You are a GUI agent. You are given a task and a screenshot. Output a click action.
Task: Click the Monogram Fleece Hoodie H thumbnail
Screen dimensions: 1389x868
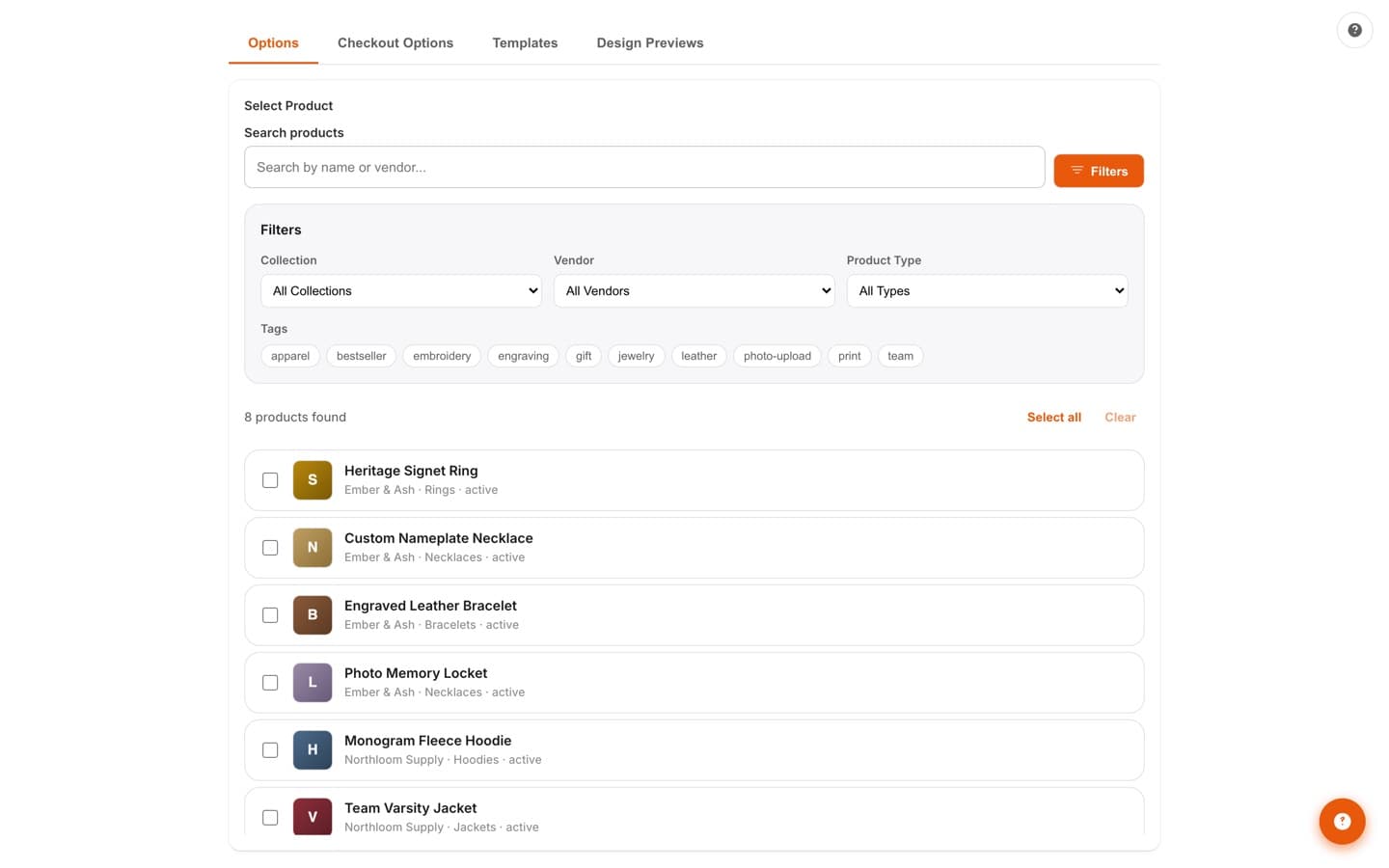tap(313, 749)
